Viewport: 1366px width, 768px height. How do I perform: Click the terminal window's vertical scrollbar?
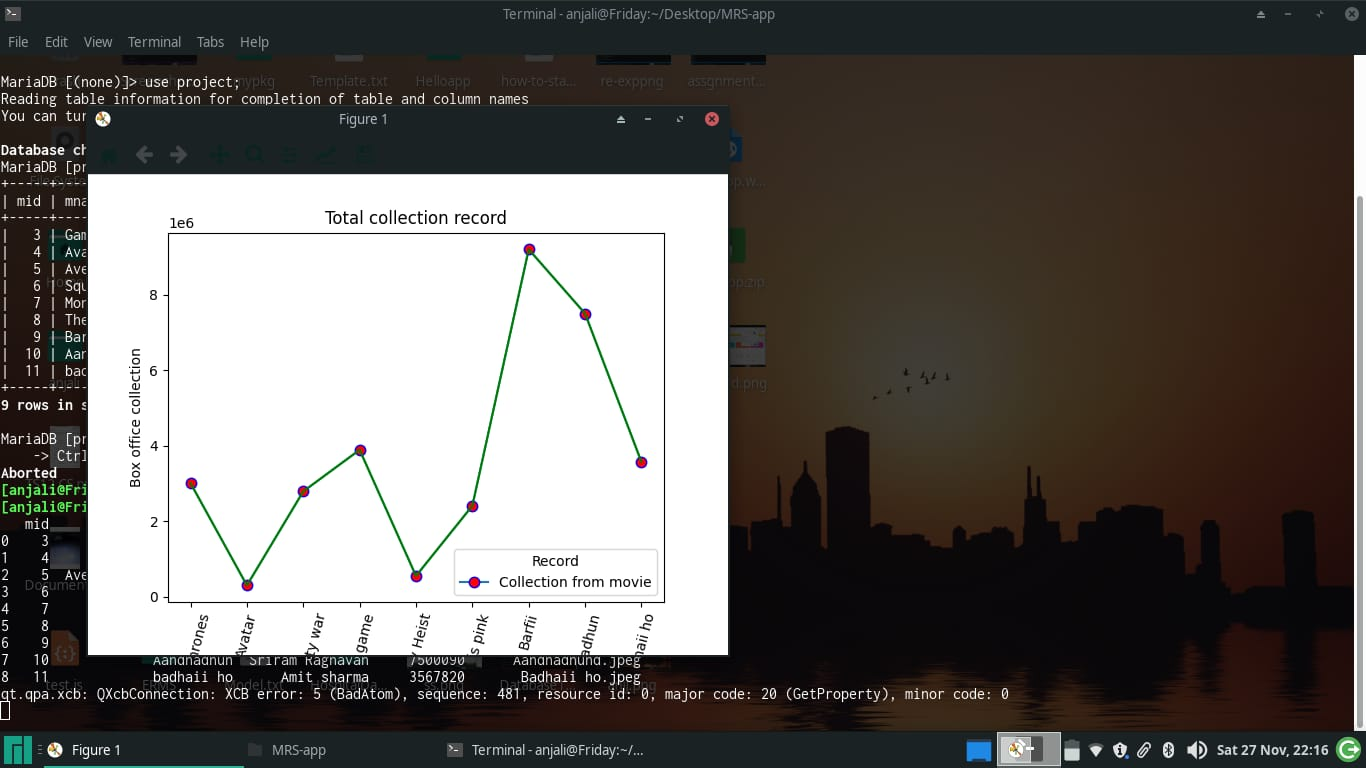1359,460
